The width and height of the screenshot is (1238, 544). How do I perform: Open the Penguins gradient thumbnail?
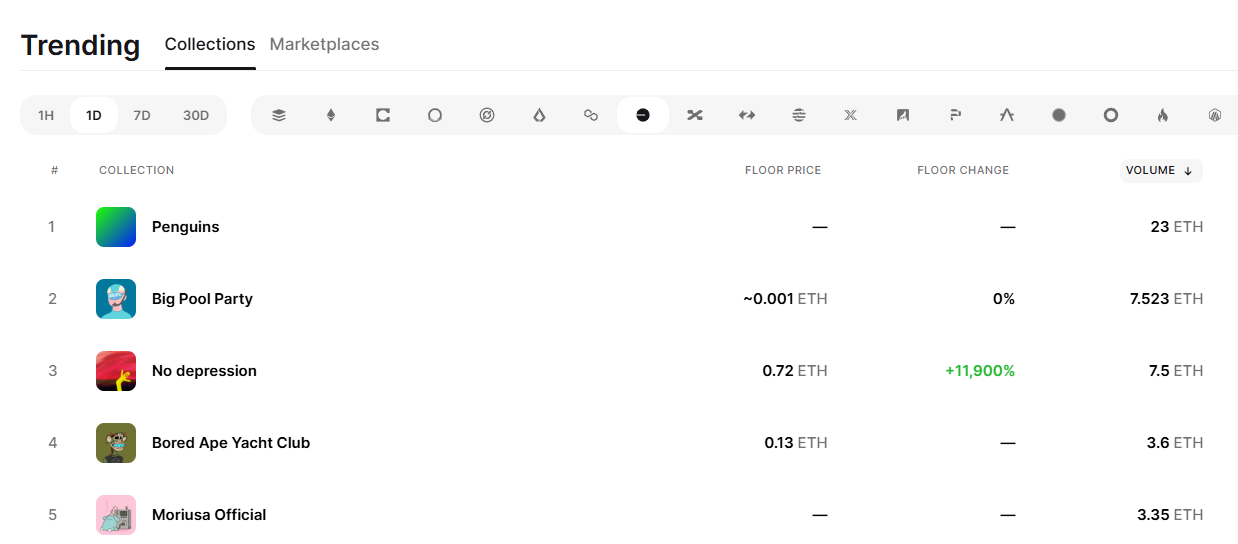coord(116,227)
